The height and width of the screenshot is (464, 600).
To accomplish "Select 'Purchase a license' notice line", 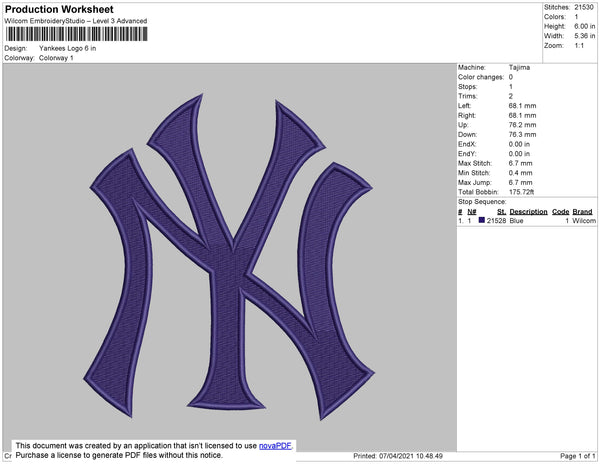I will pos(119,455).
